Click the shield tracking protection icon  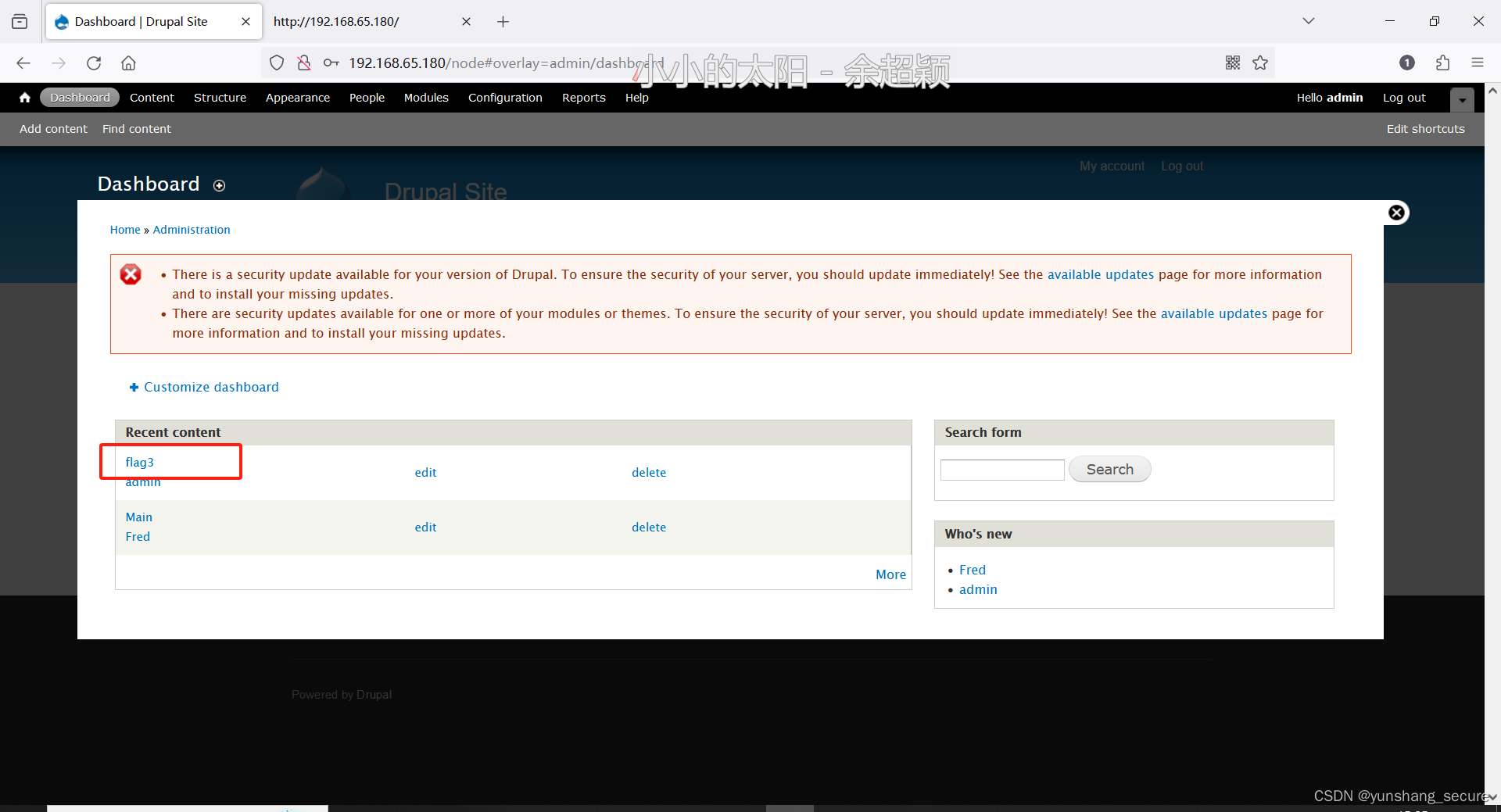tap(277, 63)
